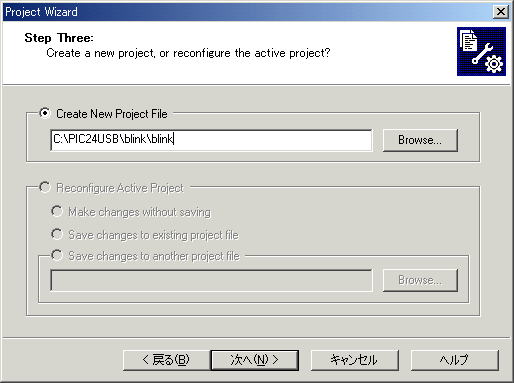
Task: Click the Create New Project File label text
Action: point(112,114)
